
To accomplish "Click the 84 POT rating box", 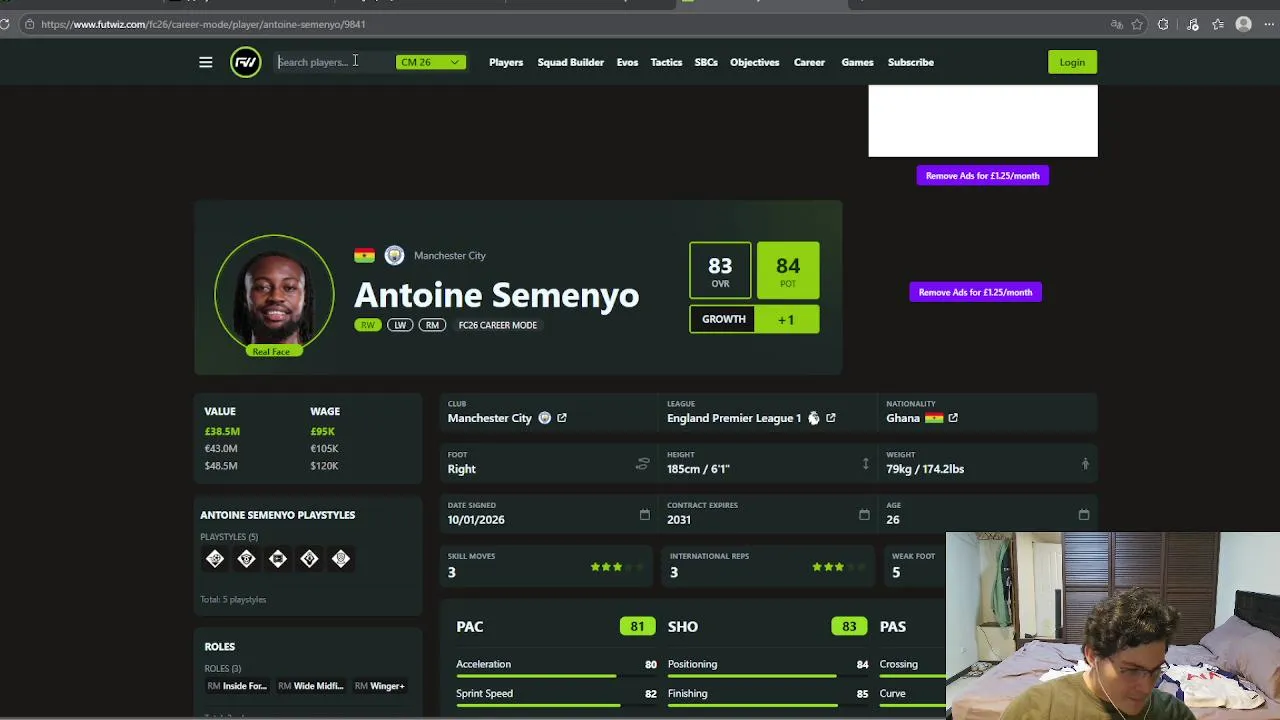I will 788,271.
